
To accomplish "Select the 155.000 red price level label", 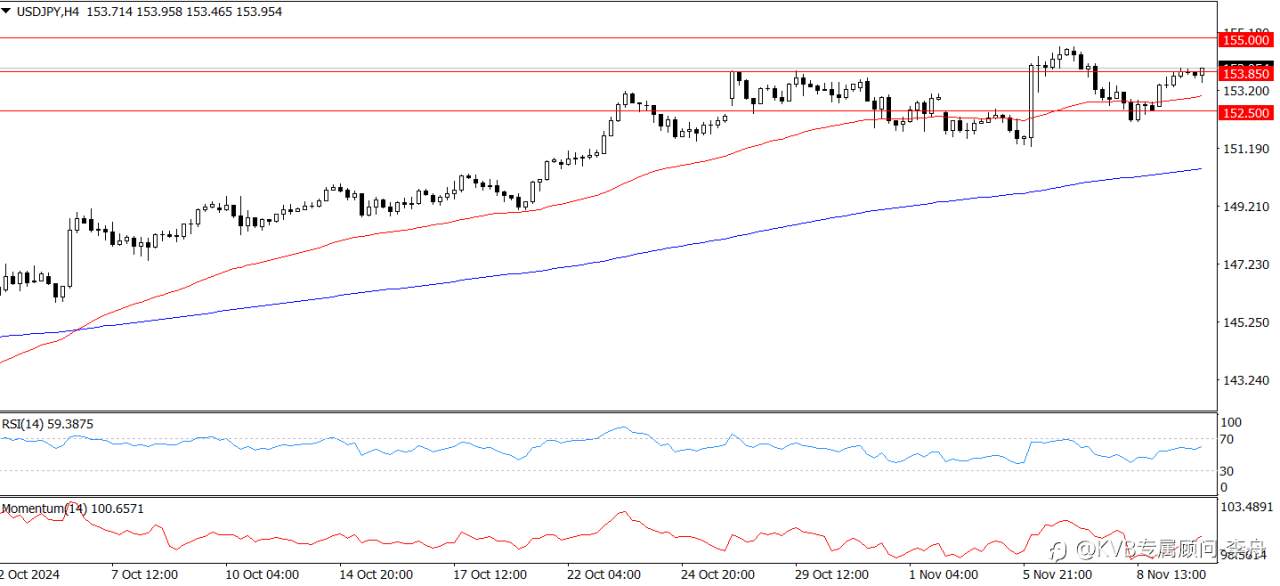I will tap(1246, 40).
